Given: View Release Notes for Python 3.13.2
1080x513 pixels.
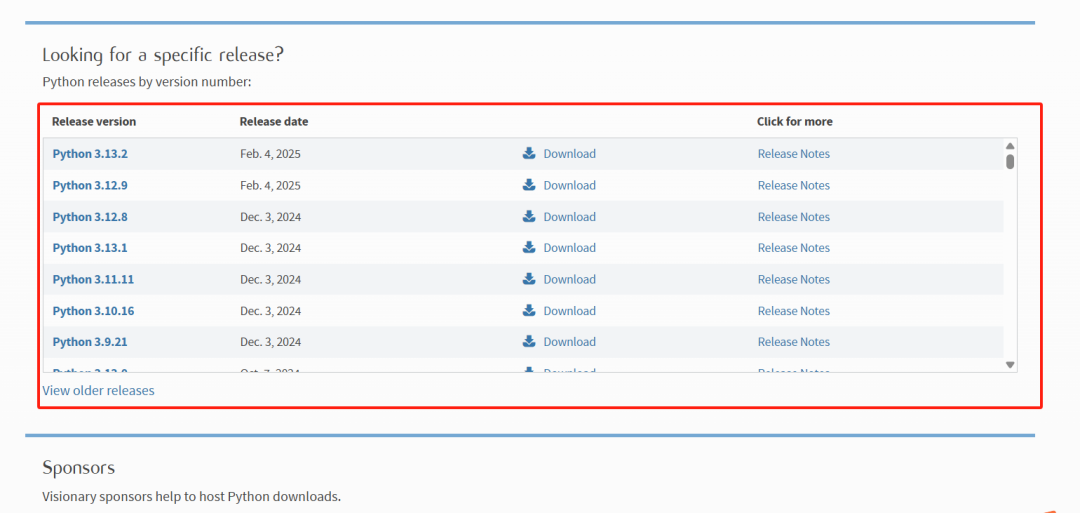Looking at the screenshot, I should (793, 154).
